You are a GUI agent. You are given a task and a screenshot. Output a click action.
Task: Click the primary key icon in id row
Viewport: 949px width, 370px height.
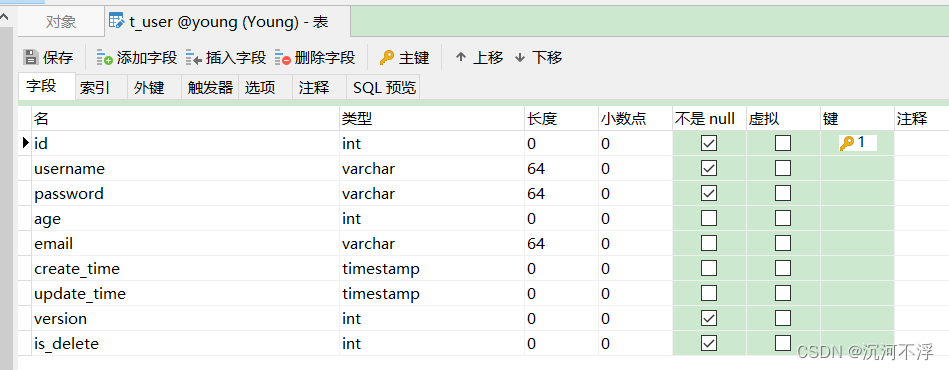[x=847, y=144]
